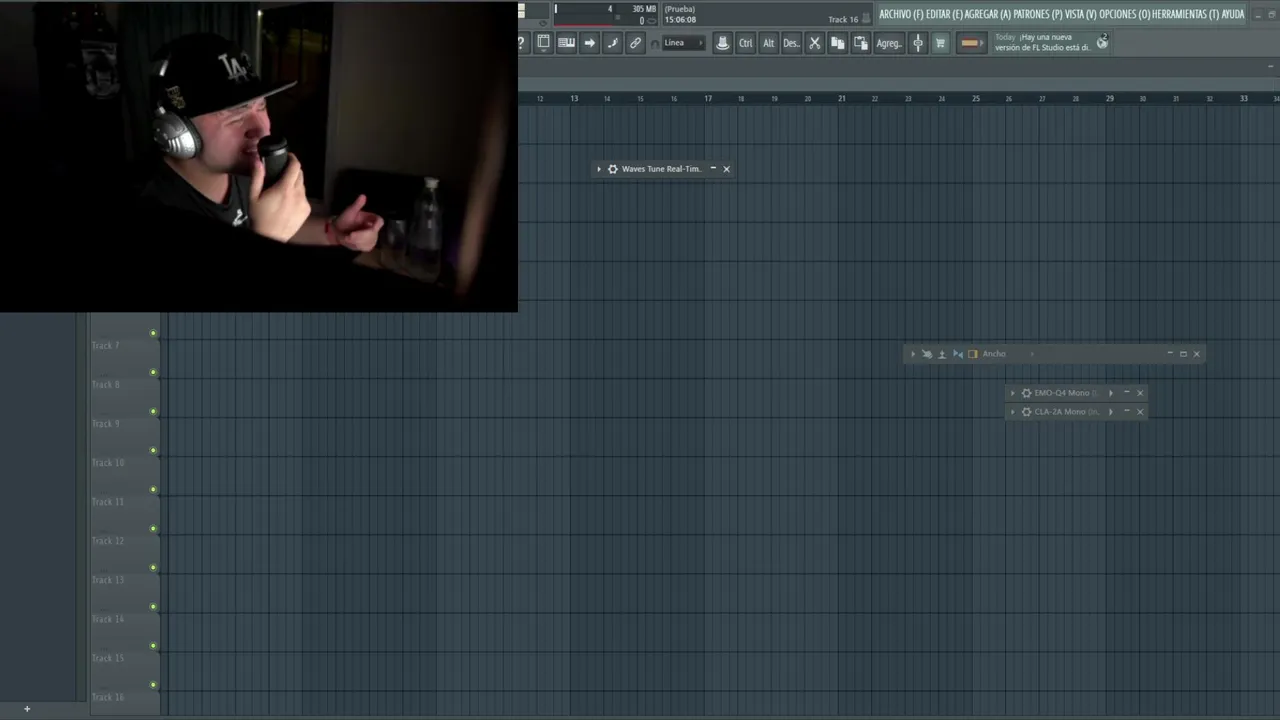Click the Waves Tune Real-Time window title
The height and width of the screenshot is (720, 1280).
point(661,169)
